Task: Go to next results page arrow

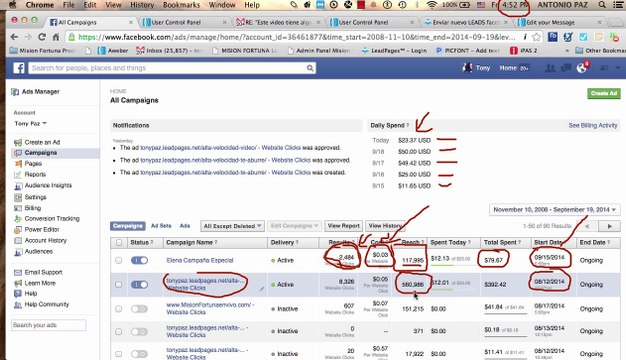Action: coord(609,226)
